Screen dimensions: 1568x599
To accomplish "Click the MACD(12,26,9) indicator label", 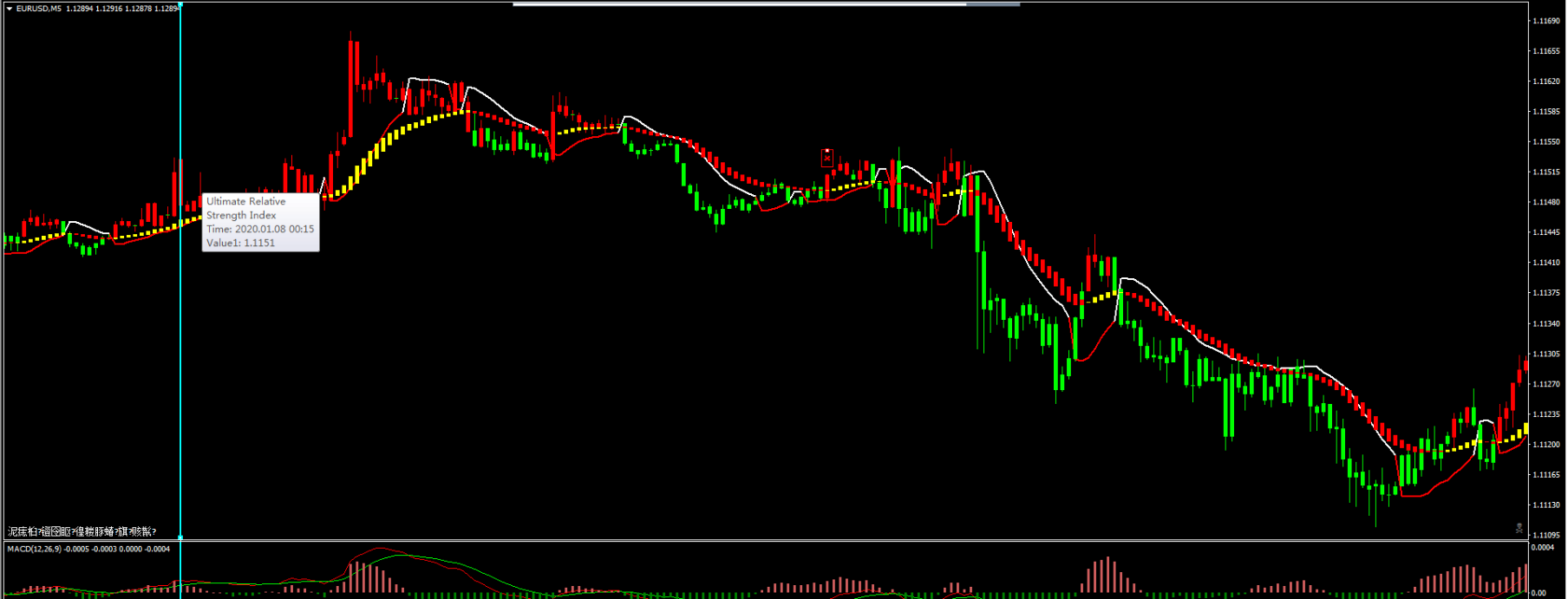I will coord(35,549).
